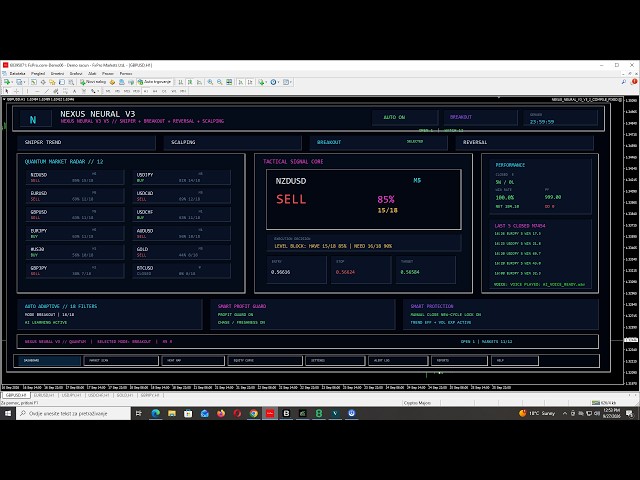This screenshot has height=480, width=640.
Task: Open Google Chrome from the taskbar
Action: pos(253,413)
